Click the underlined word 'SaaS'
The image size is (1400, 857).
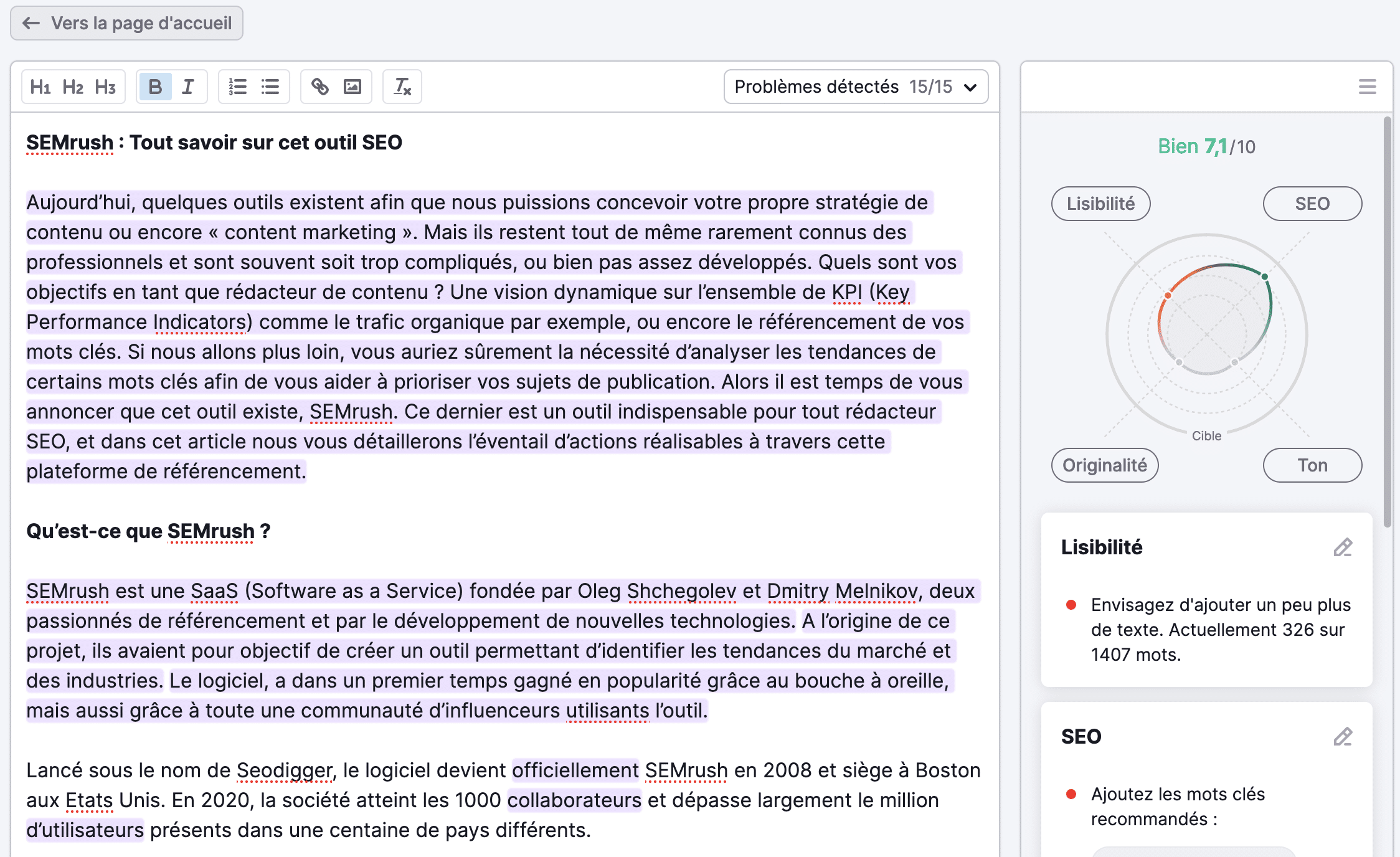coord(214,591)
